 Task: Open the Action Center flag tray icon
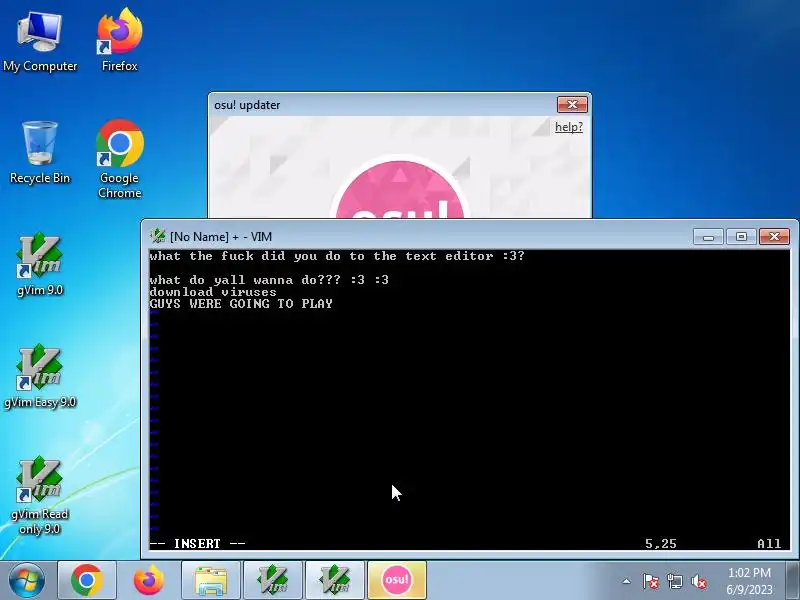coord(651,581)
